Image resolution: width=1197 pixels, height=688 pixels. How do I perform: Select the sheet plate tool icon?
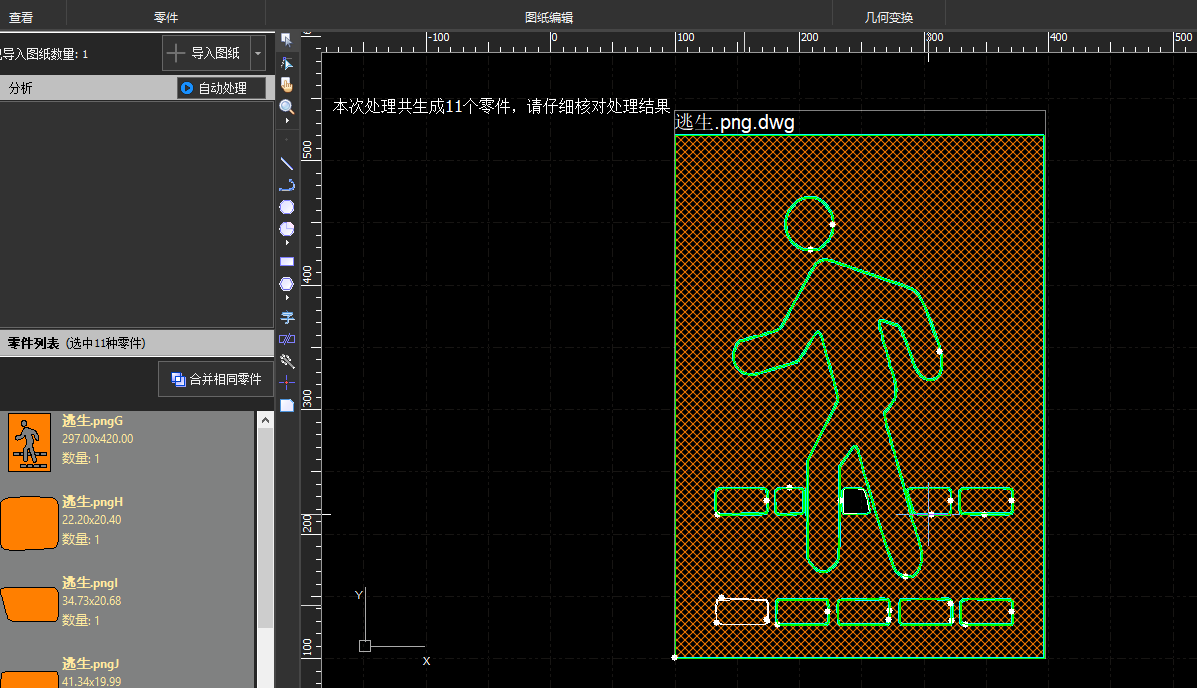(x=287, y=405)
